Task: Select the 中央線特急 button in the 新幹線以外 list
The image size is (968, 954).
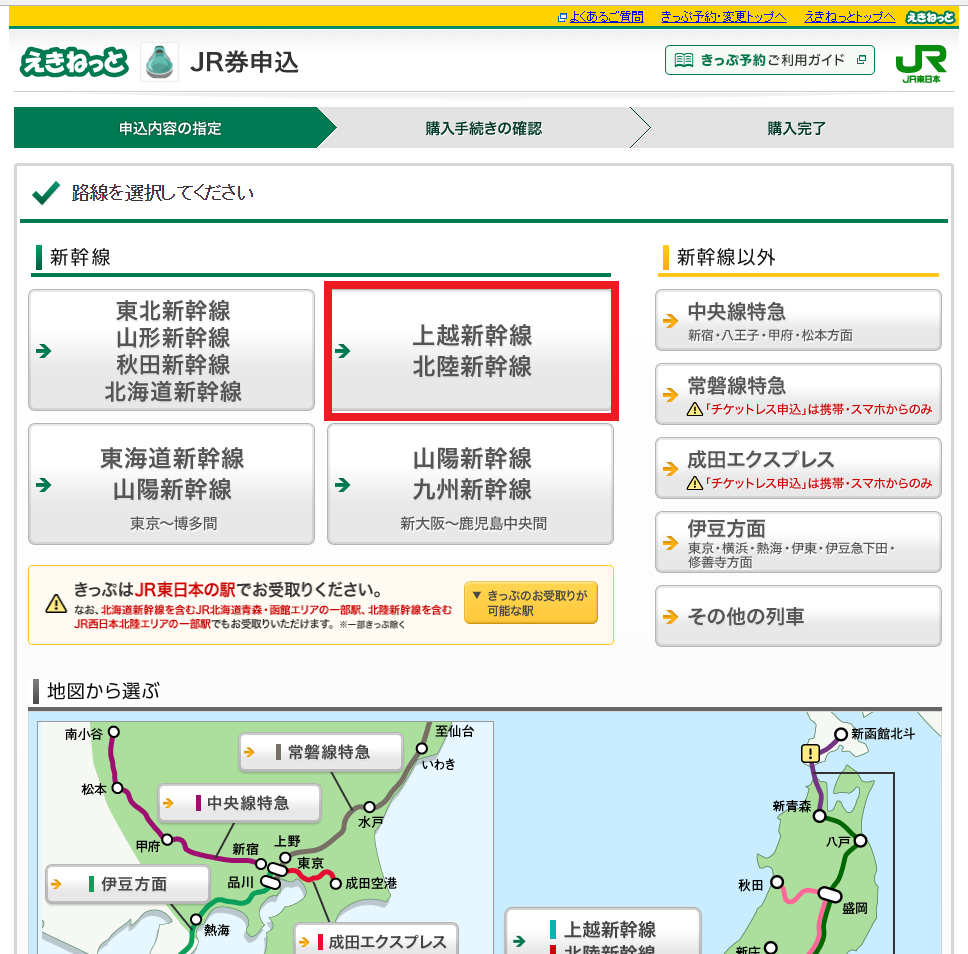Action: 798,320
